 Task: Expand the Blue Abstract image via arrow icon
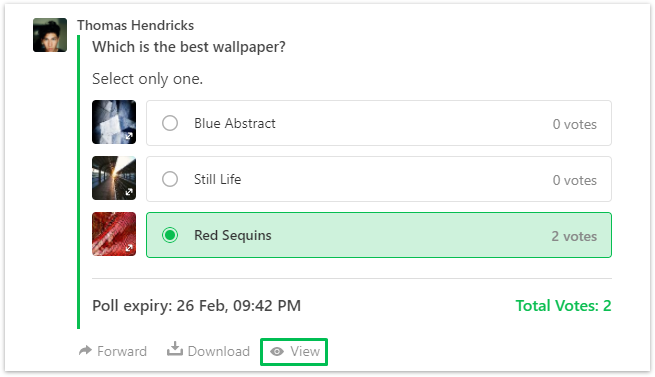click(x=129, y=136)
